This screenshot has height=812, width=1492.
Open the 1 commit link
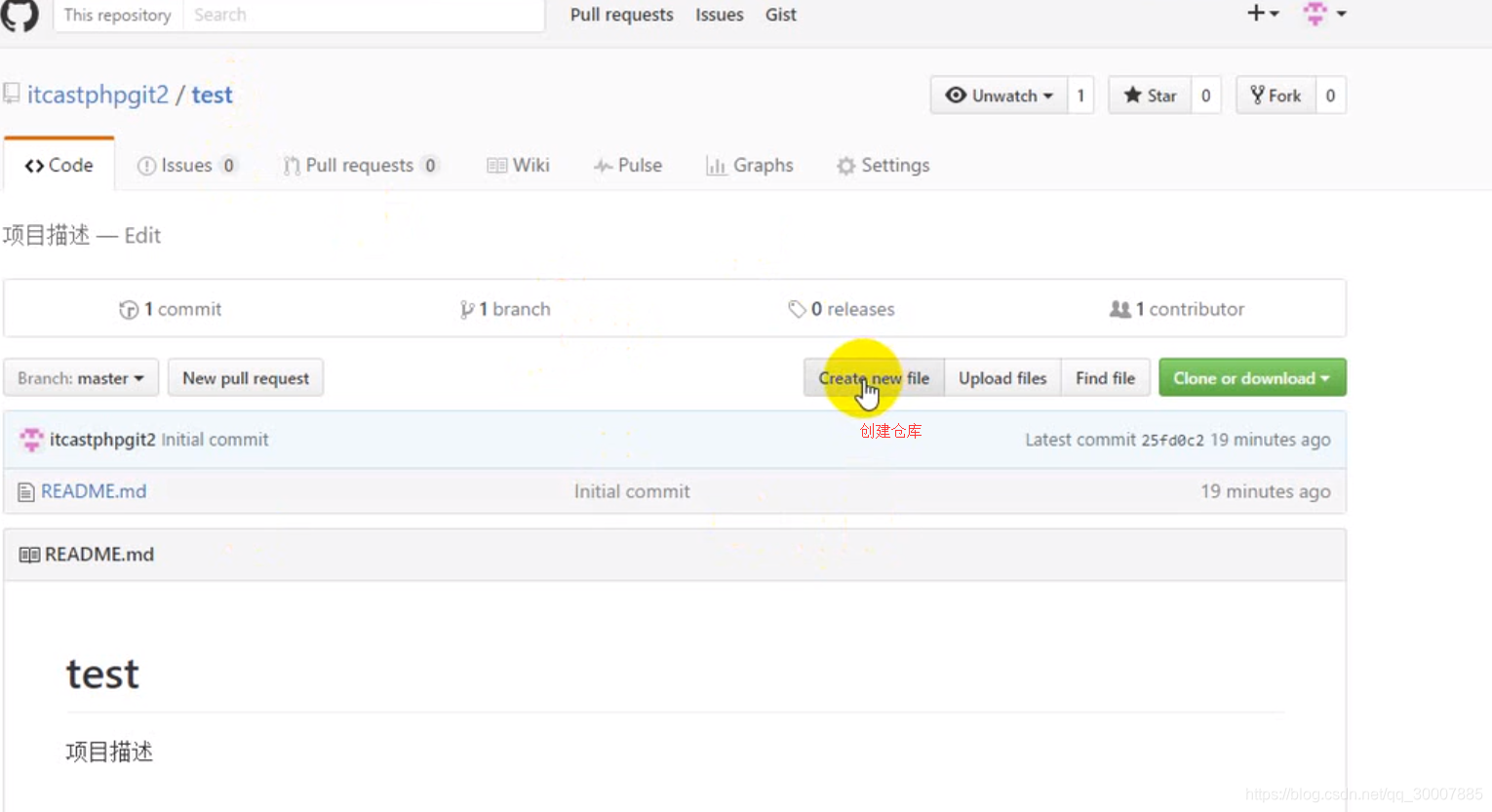click(x=171, y=309)
